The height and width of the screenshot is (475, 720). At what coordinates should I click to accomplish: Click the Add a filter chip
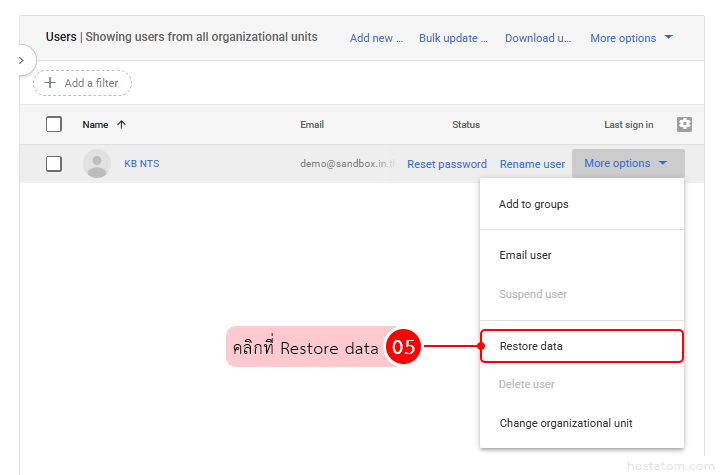pyautogui.click(x=82, y=83)
